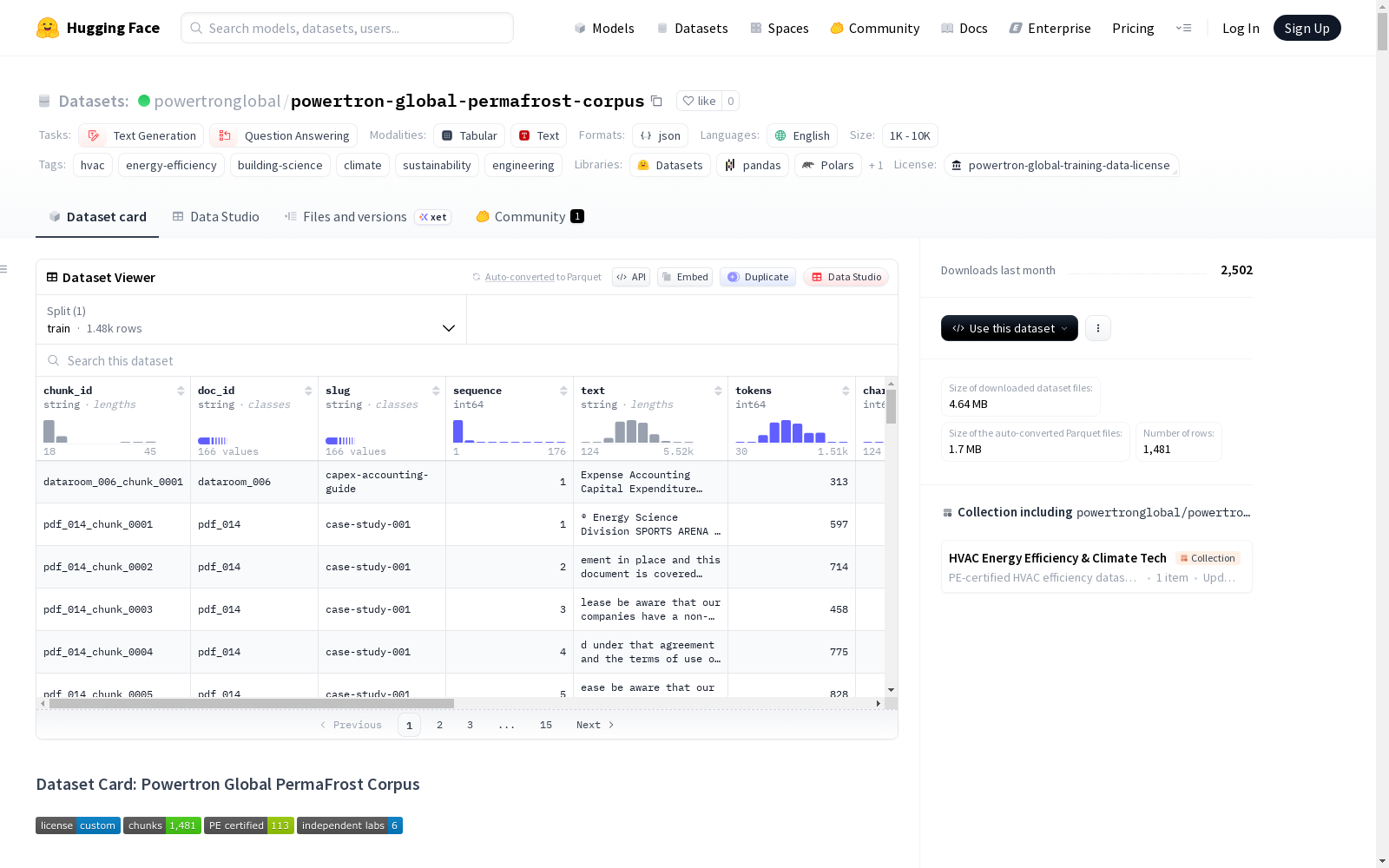The height and width of the screenshot is (868, 1389).
Task: Click the hvac tag
Action: tap(93, 165)
